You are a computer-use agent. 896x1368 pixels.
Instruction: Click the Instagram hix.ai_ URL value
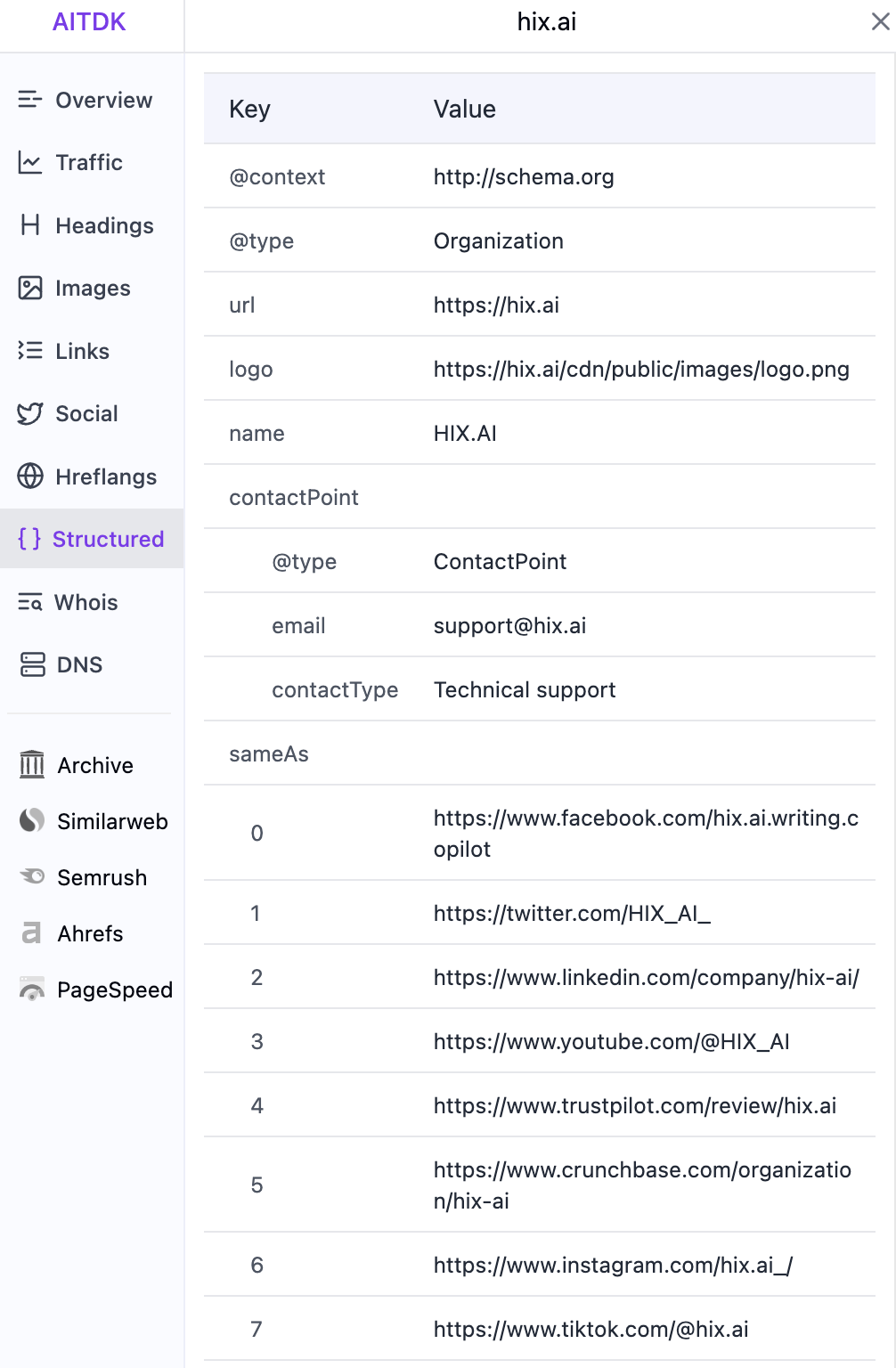[613, 1265]
